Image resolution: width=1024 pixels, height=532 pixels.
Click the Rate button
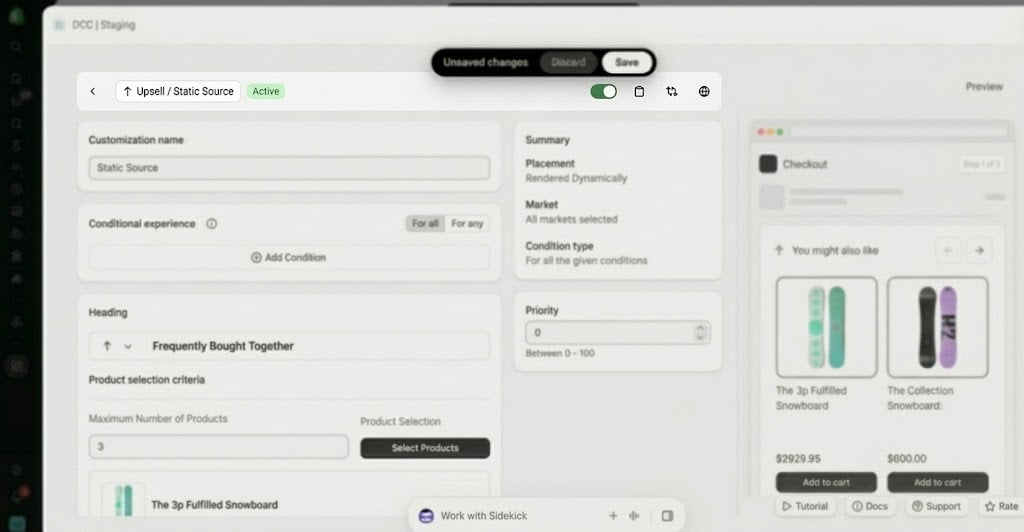coord(1001,506)
